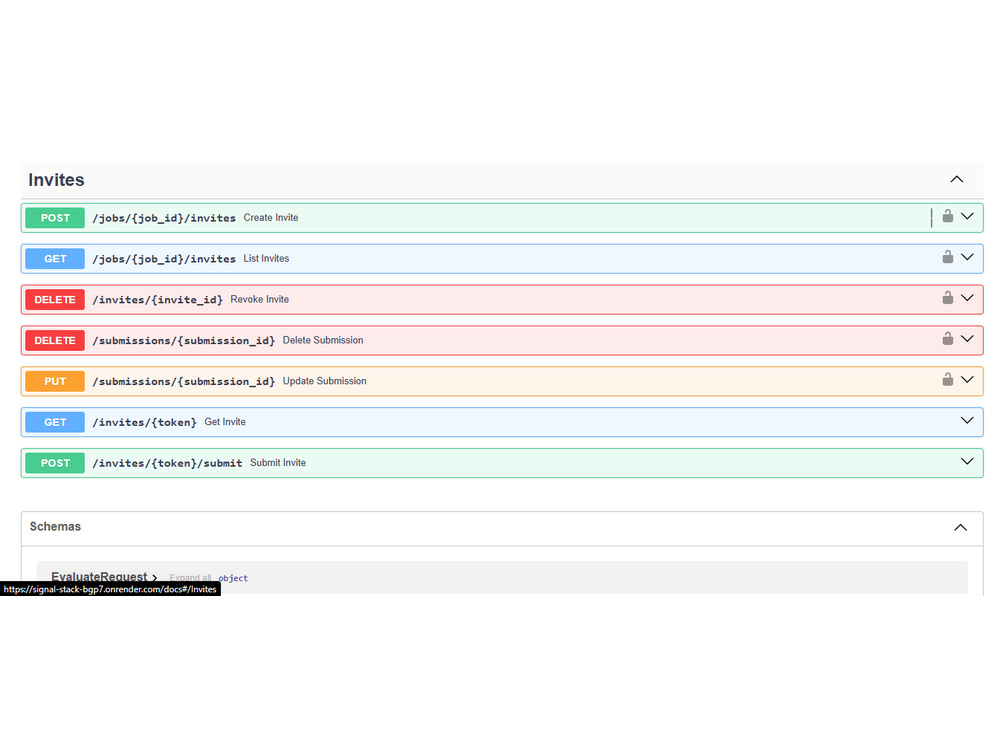Click the /jobs/{job_id}/invites path of Create Invite
The width and height of the screenshot is (1000, 750).
[x=164, y=218]
